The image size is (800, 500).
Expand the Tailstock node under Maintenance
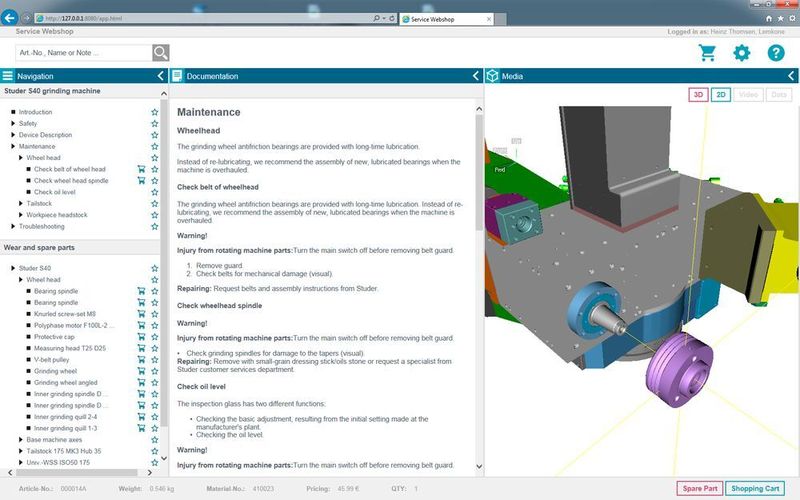(x=21, y=203)
